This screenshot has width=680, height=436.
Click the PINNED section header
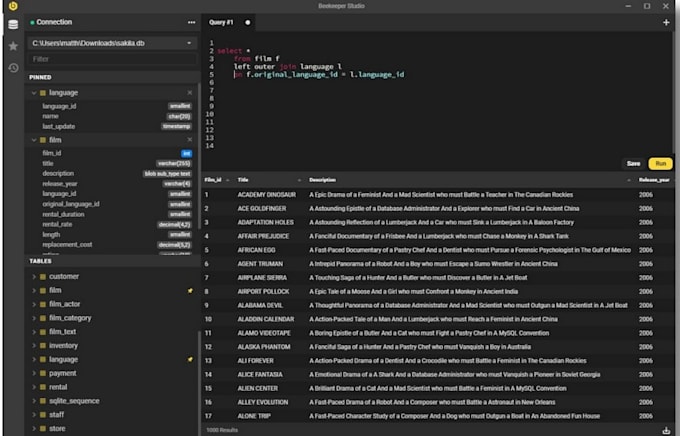(x=40, y=77)
